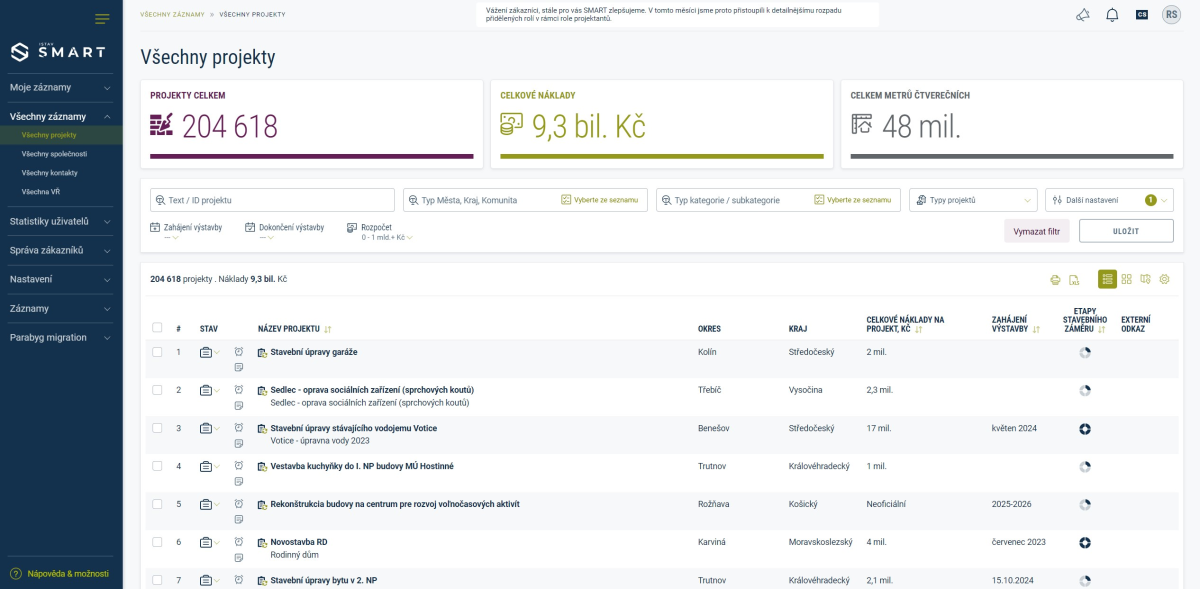Expand Statistiky uživatelů in the sidebar
The image size is (1200, 589).
61,221
